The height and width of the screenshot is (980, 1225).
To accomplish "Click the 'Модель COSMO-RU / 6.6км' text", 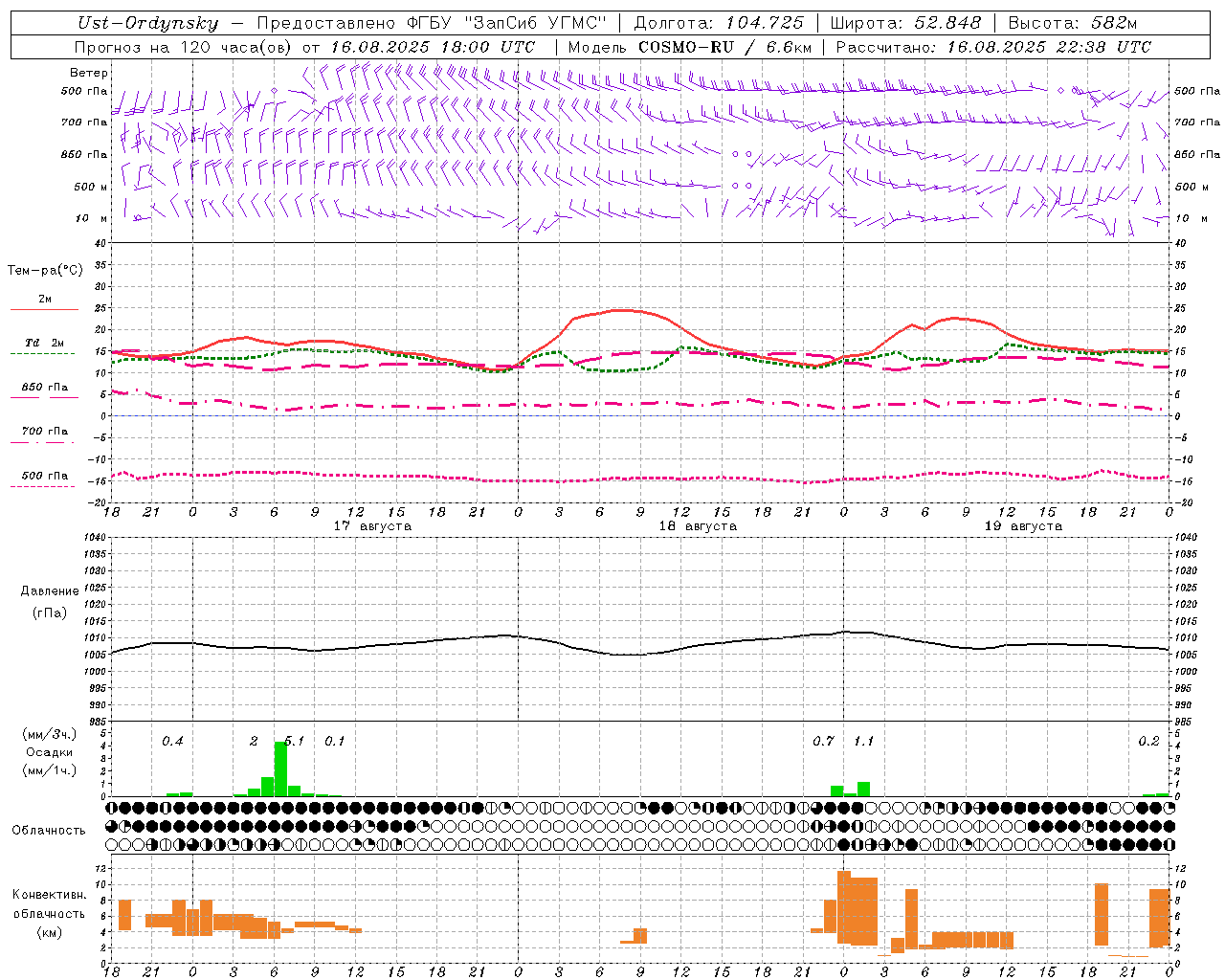I will pos(690,47).
